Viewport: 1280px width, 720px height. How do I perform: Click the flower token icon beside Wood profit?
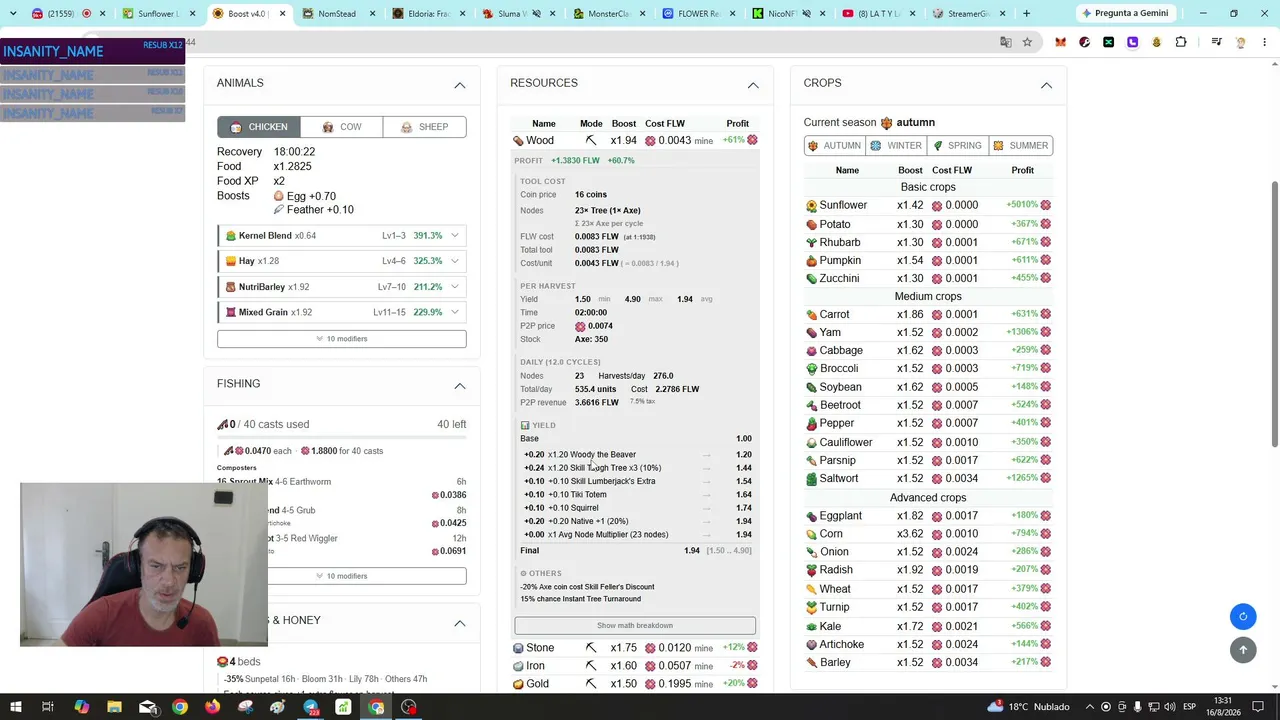point(752,140)
